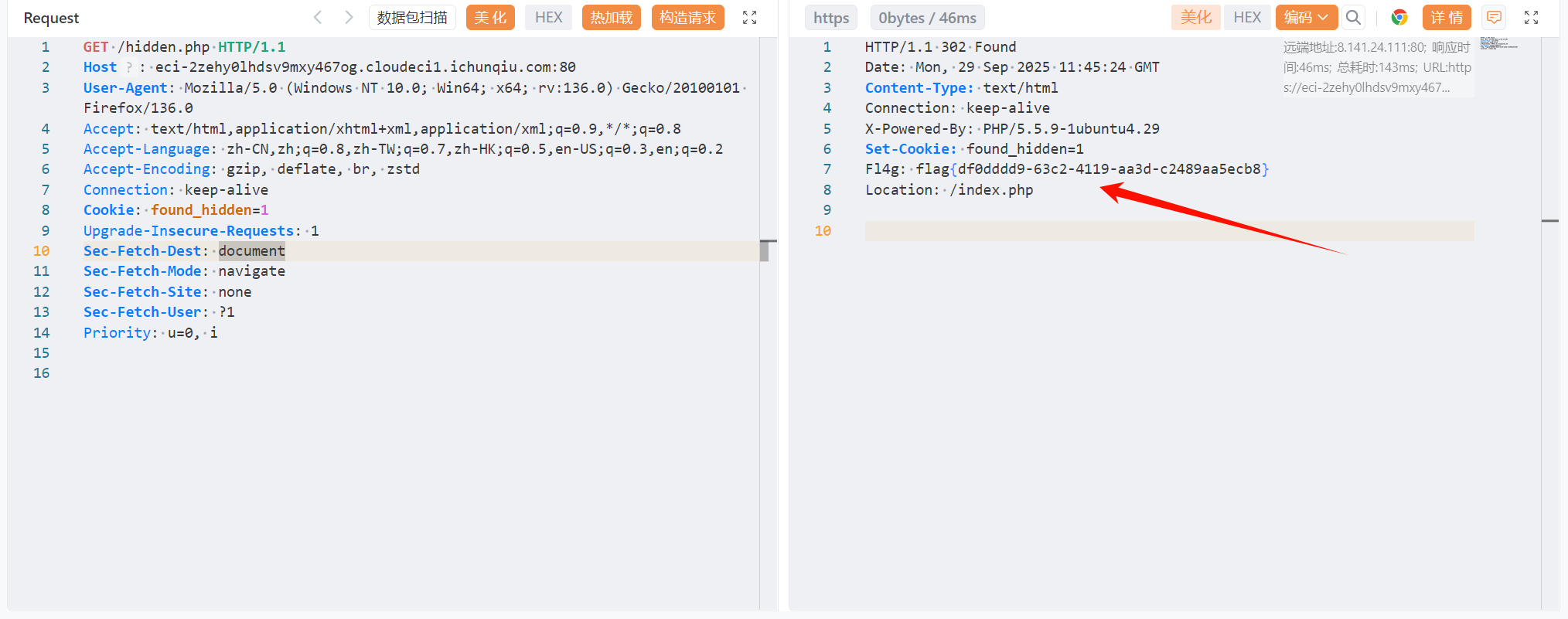Open the response search magnifier

tap(1353, 17)
